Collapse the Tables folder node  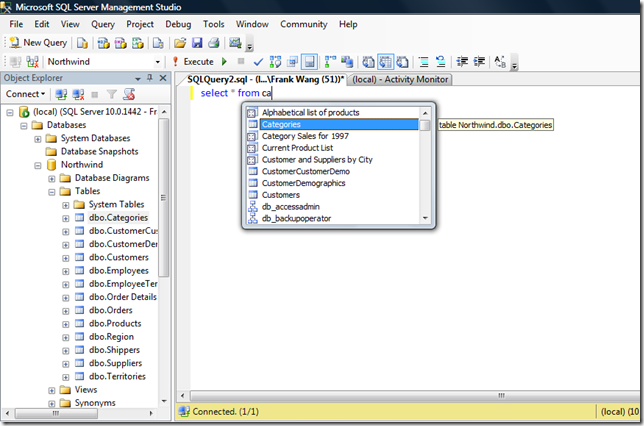(52, 191)
